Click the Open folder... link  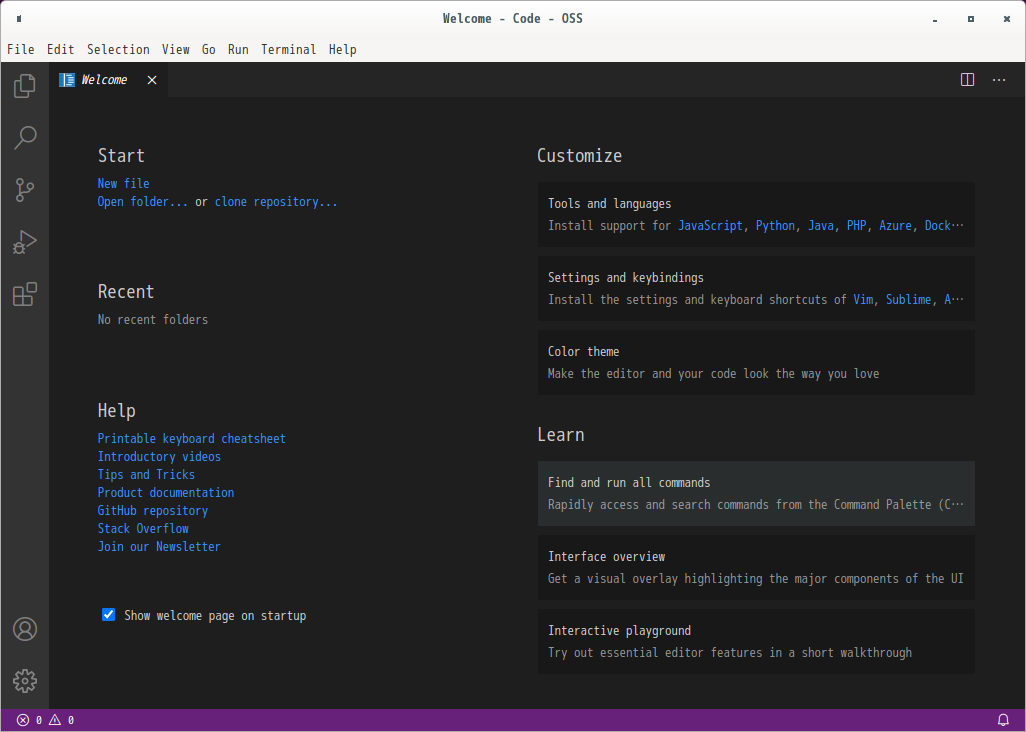[143, 202]
